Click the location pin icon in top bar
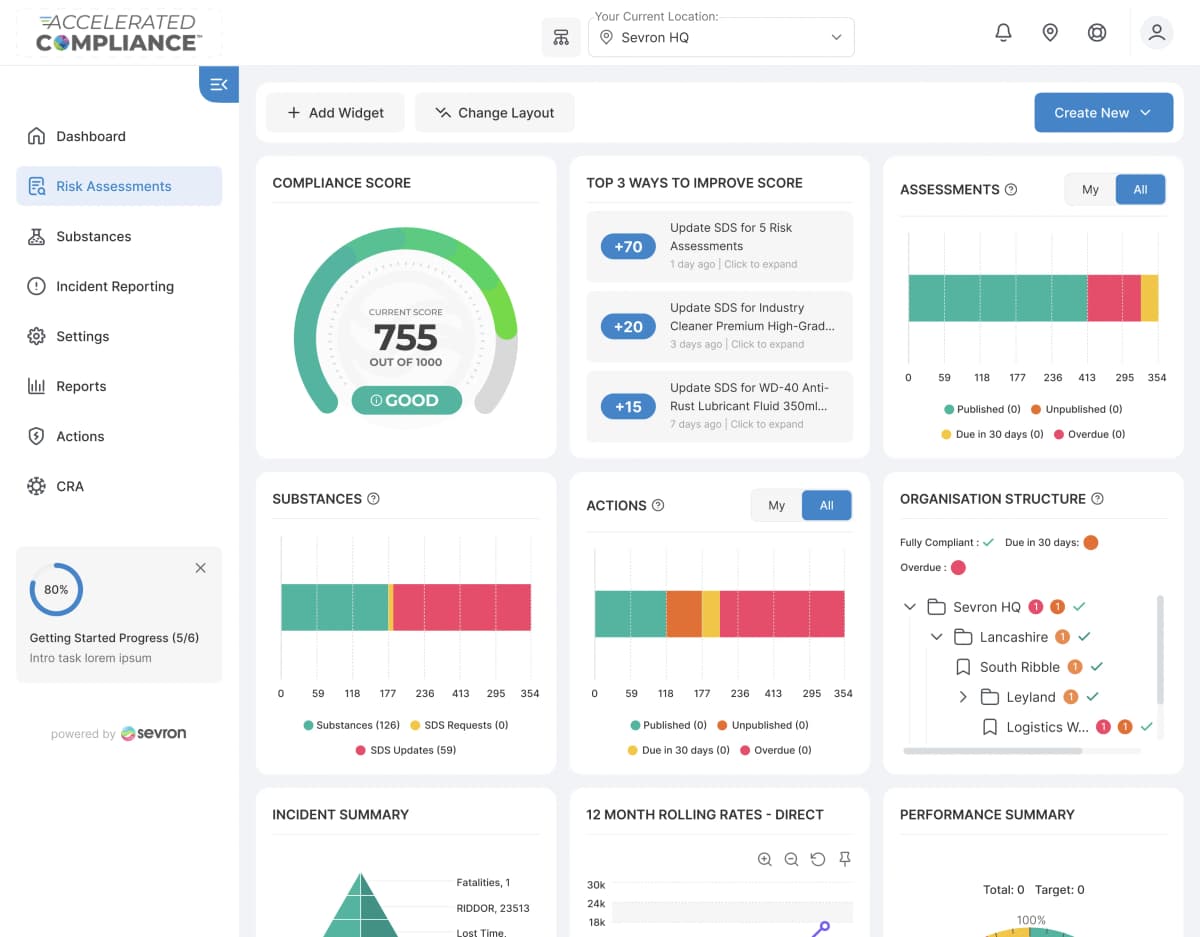Screen dimensions: 1200x937 point(1050,32)
